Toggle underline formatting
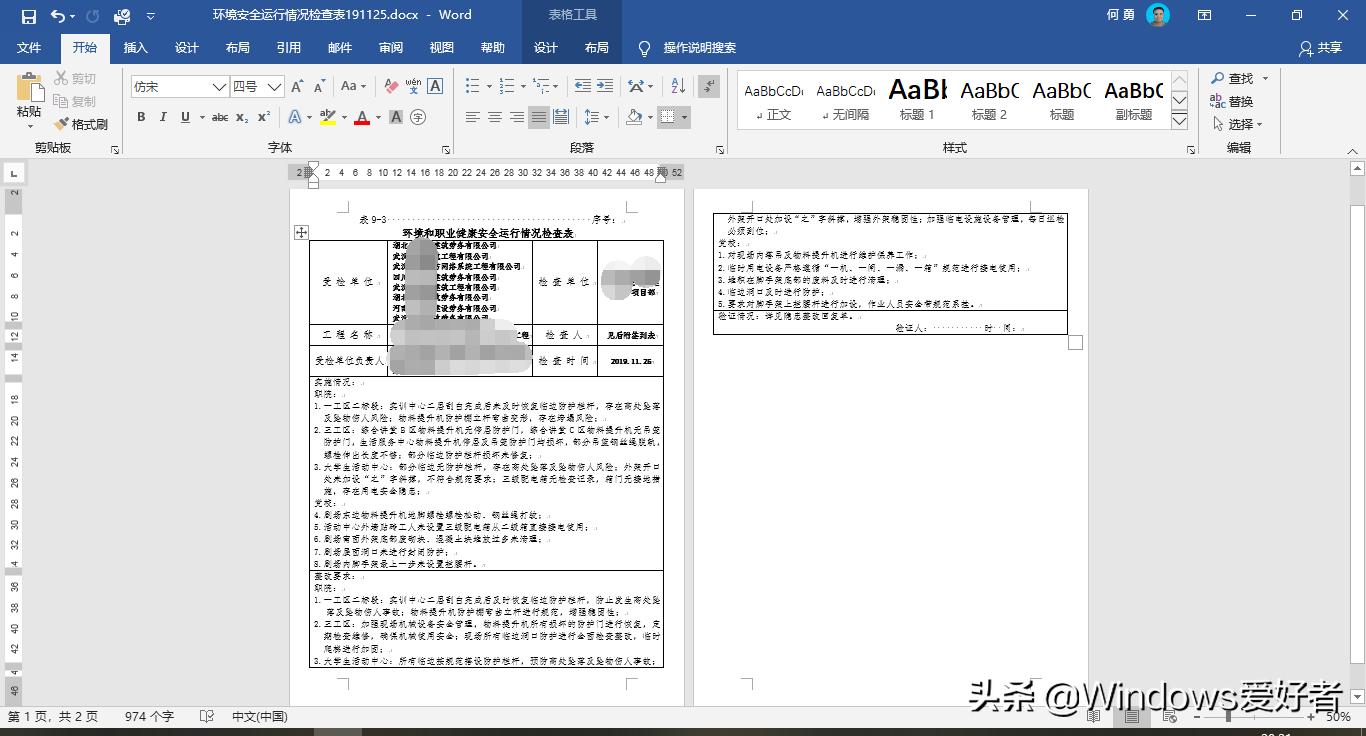Screen dimensions: 1366x736 click(185, 117)
